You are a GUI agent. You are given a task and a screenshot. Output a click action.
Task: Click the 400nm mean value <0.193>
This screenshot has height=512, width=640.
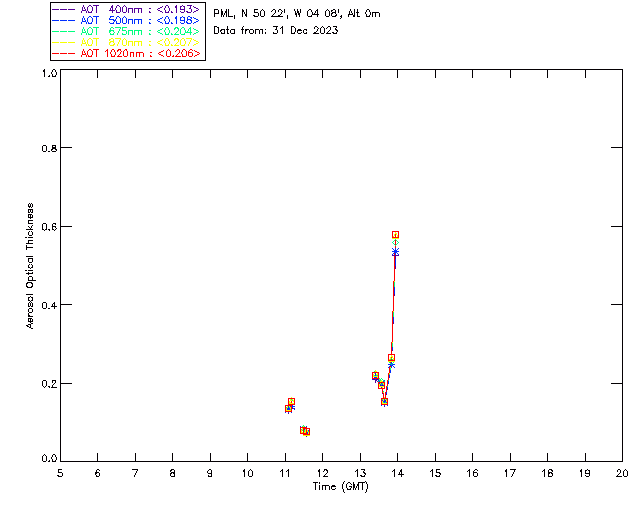coord(178,9)
